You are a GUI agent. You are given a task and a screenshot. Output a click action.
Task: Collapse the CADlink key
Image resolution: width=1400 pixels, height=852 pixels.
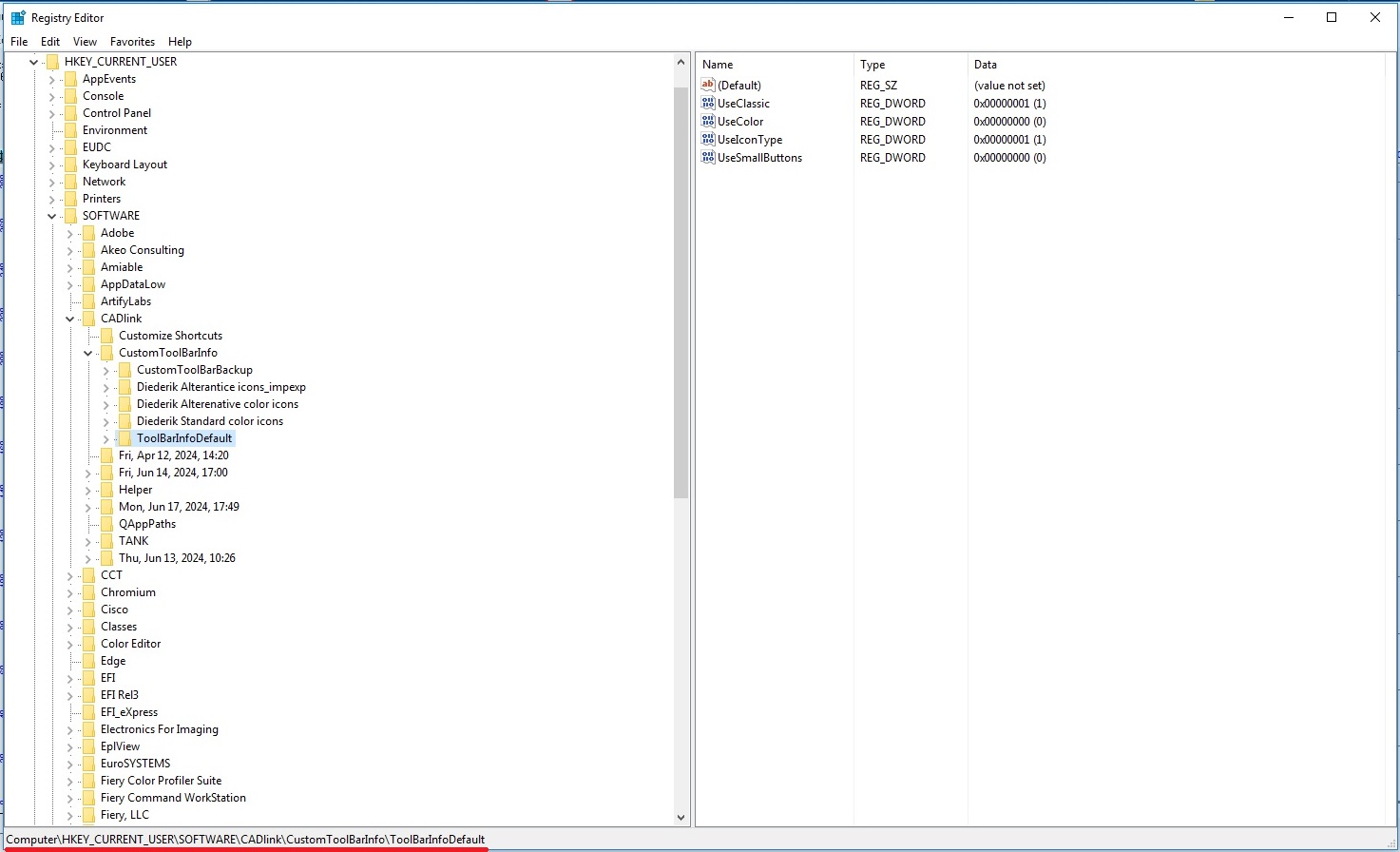tap(70, 319)
